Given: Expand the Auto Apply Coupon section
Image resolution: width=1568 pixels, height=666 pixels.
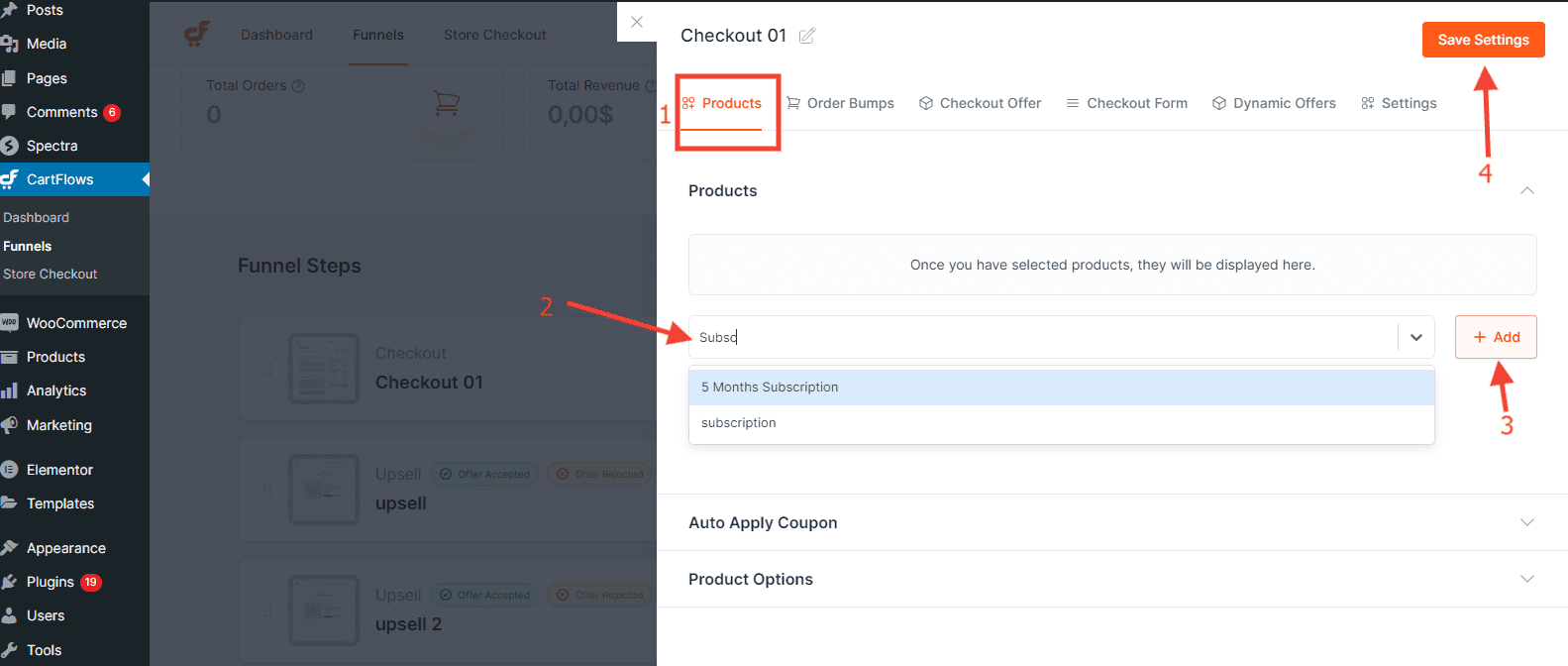Looking at the screenshot, I should click(x=1527, y=522).
